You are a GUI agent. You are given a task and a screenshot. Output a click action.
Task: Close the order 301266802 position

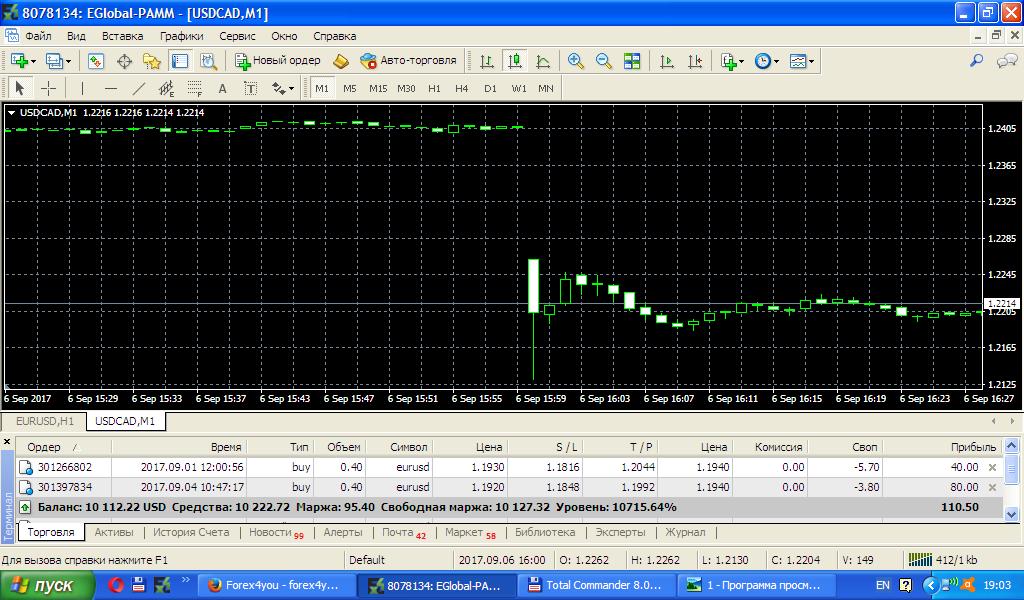(992, 467)
